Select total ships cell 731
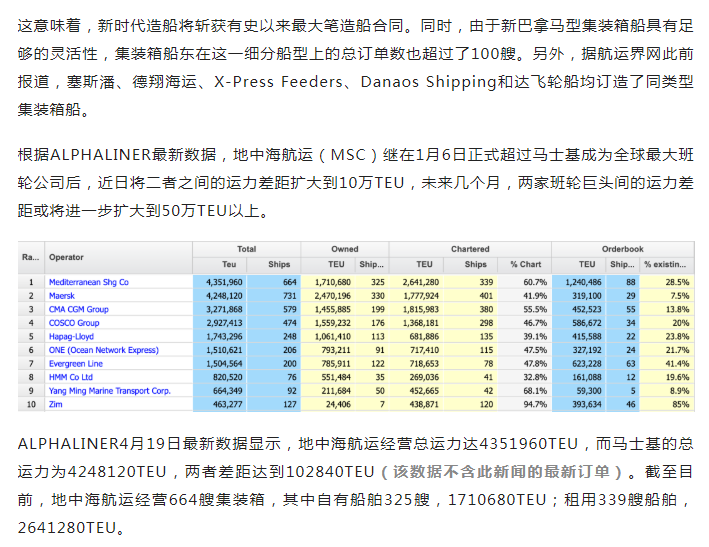Viewport: 709px width, 547px height. tap(274, 296)
